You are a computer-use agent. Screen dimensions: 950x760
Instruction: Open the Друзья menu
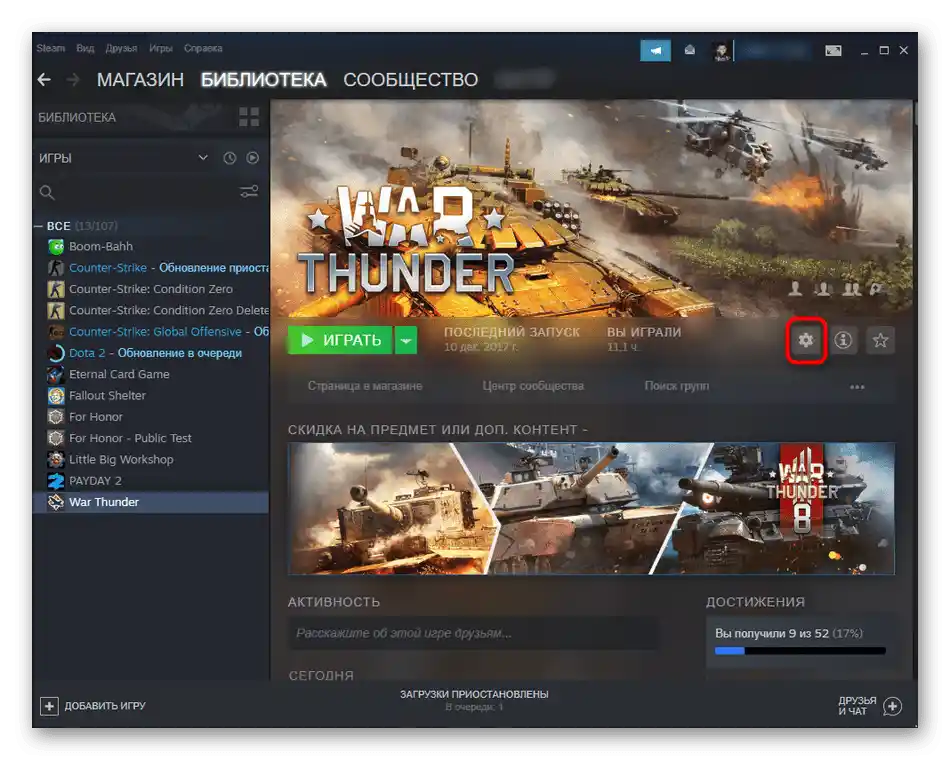pyautogui.click(x=121, y=48)
